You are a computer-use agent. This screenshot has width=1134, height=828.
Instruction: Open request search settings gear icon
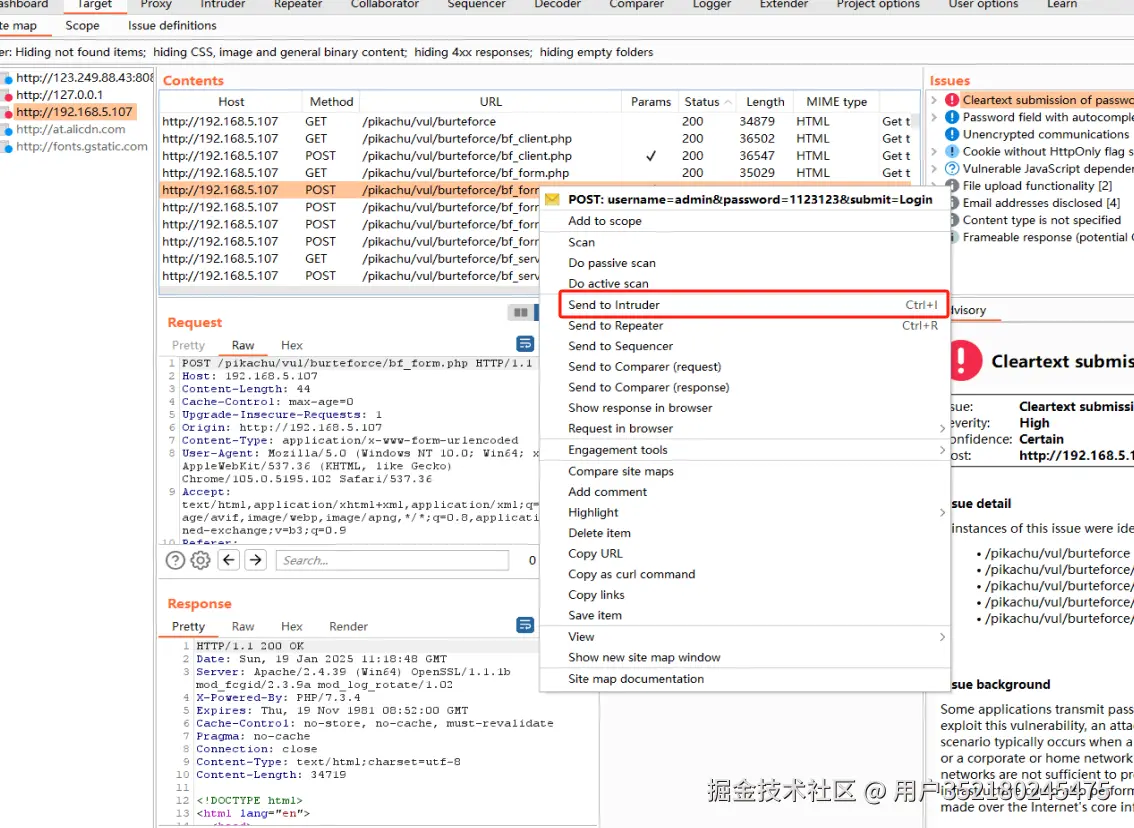point(200,560)
